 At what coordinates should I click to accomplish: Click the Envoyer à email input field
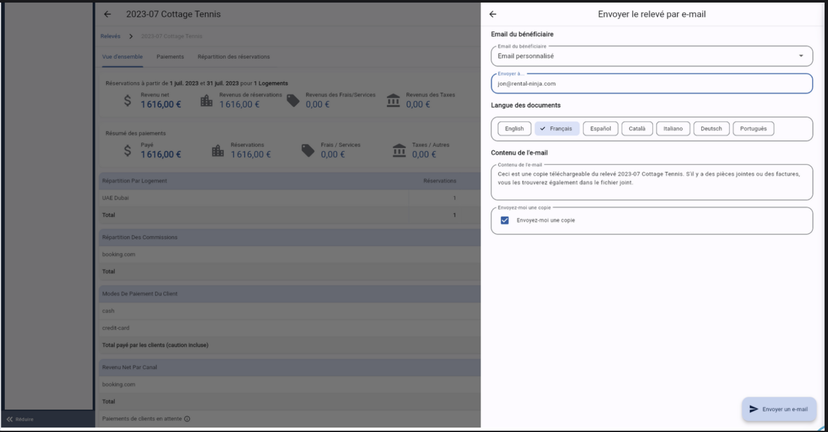tap(651, 84)
